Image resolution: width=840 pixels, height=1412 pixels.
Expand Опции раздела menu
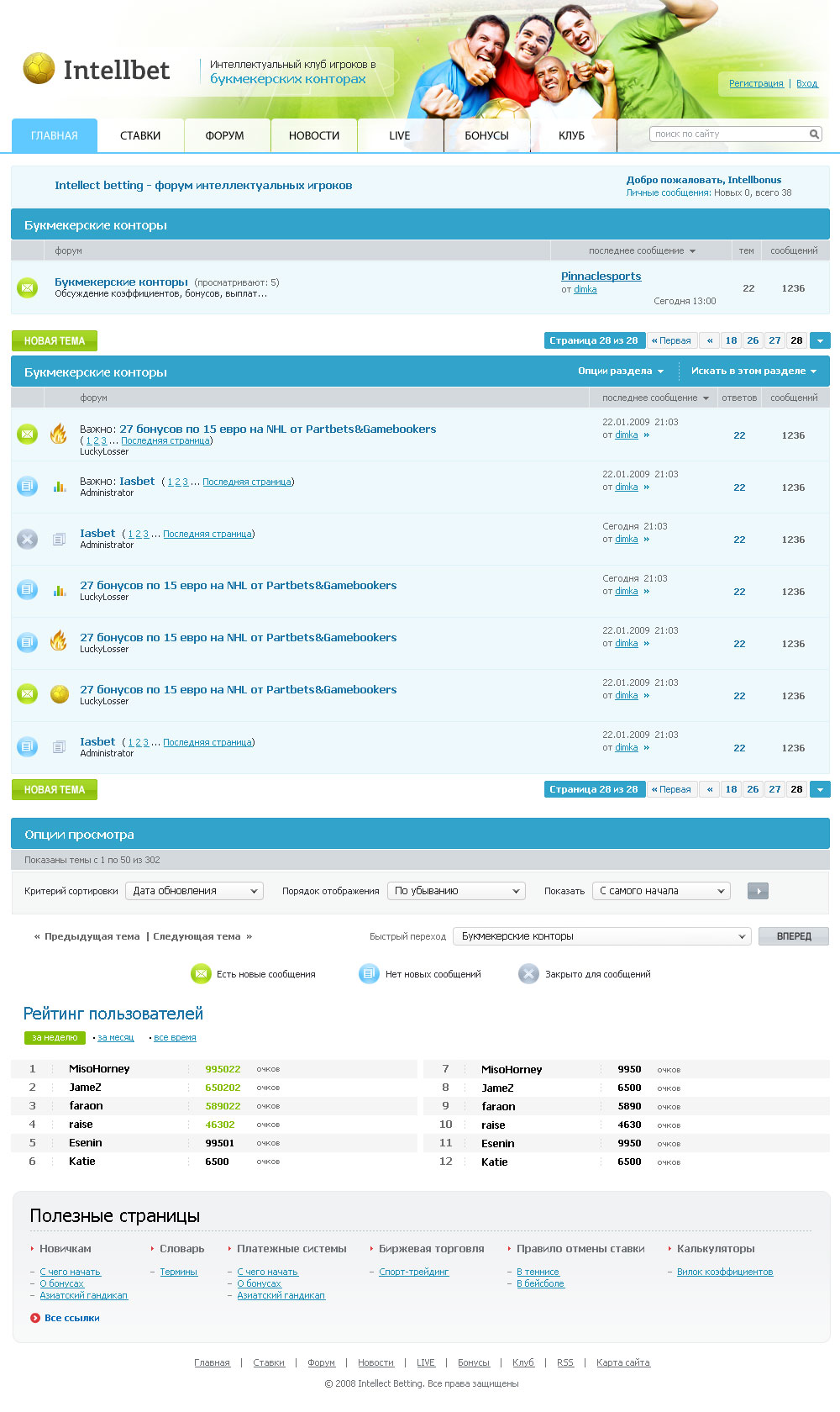coord(621,371)
